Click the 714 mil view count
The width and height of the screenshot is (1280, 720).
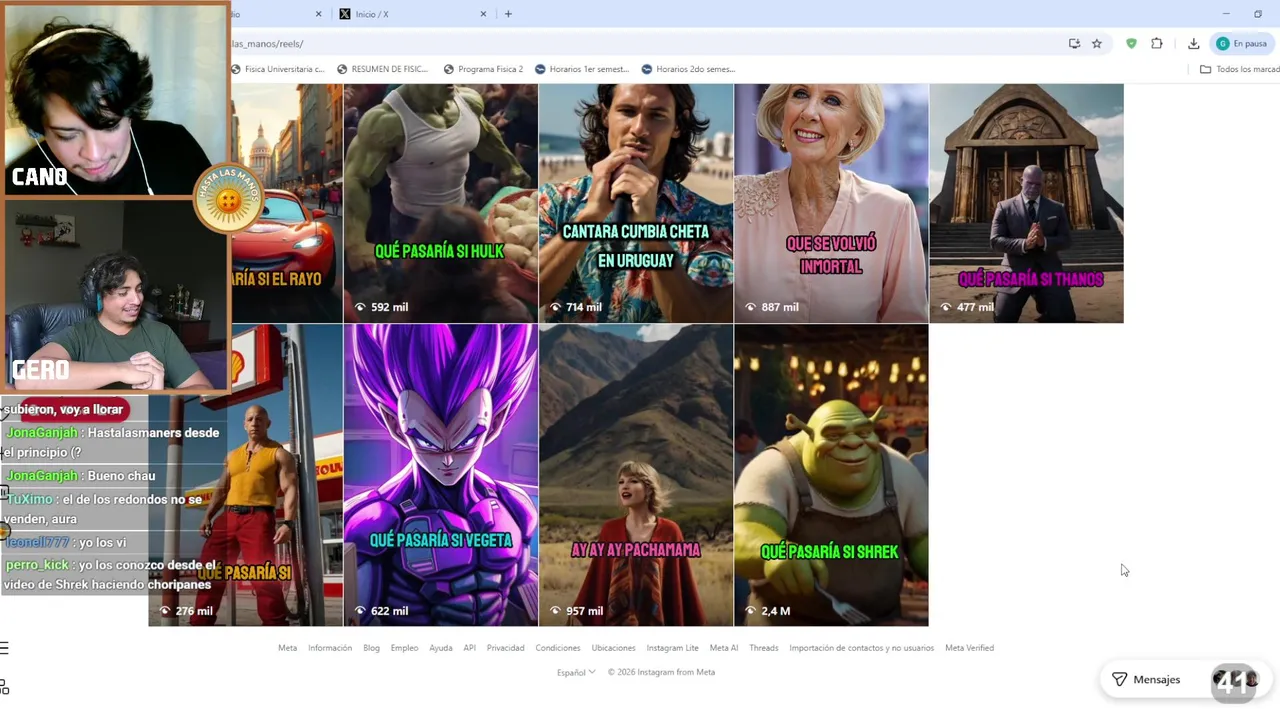coord(577,307)
